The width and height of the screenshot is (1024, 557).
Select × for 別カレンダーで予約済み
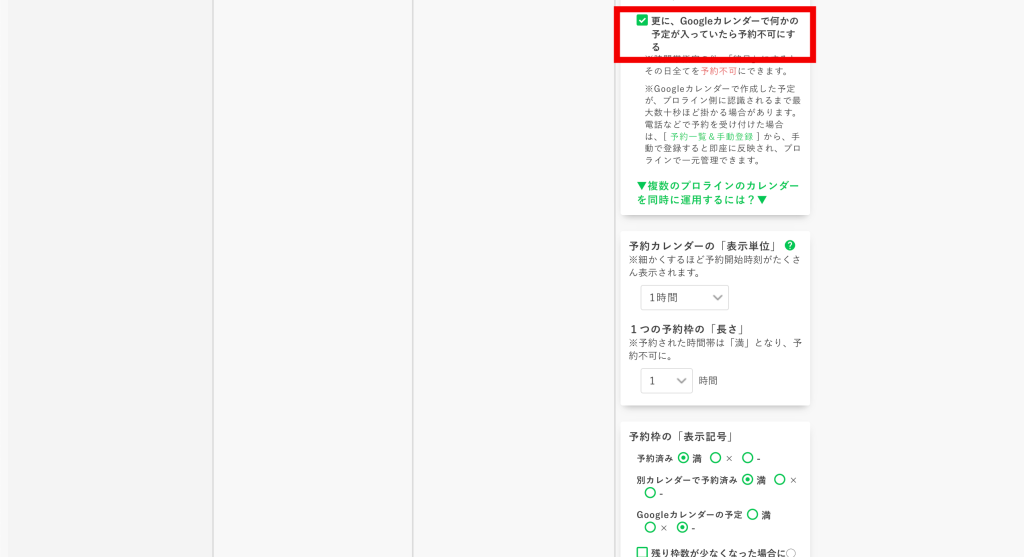[x=780, y=479]
